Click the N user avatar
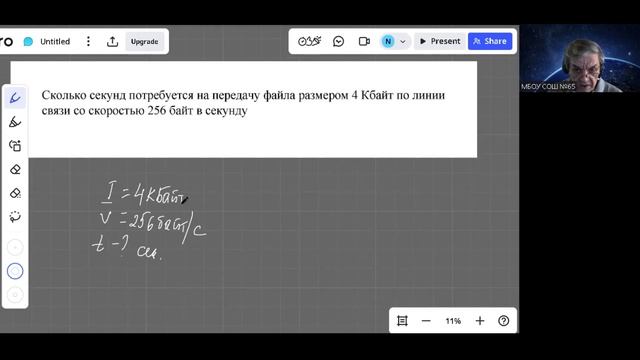The height and width of the screenshot is (360, 640). pos(388,41)
